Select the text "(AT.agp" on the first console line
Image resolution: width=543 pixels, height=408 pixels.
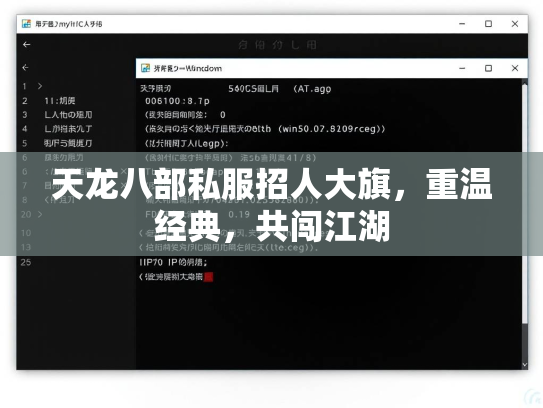(x=312, y=89)
